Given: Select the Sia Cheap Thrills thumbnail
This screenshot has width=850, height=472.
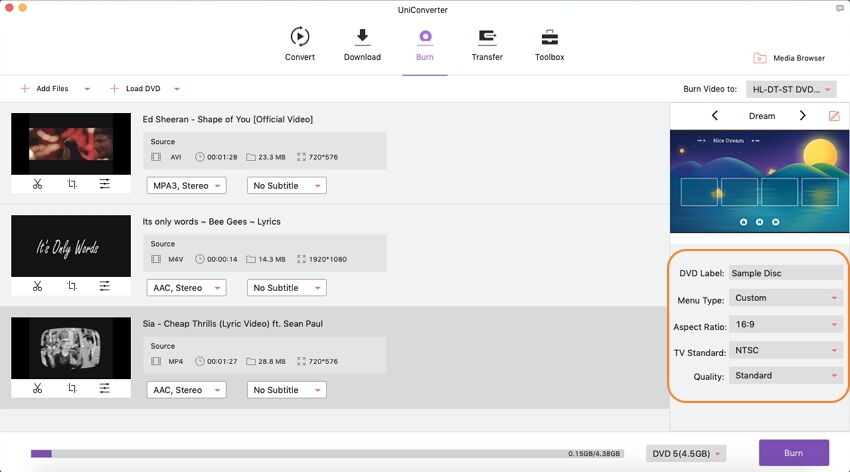Looking at the screenshot, I should pos(71,348).
